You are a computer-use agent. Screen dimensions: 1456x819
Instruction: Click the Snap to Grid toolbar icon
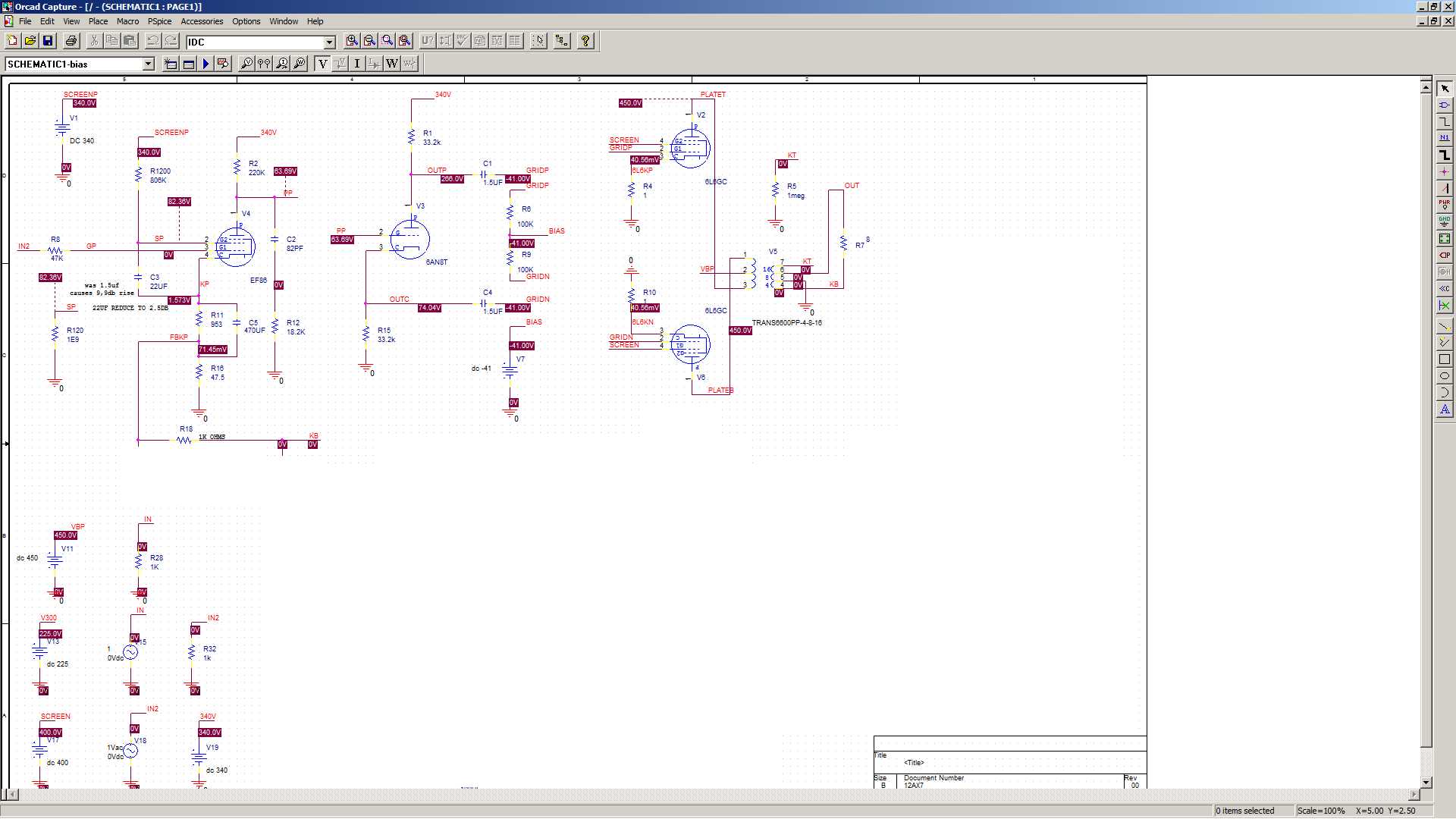click(538, 41)
